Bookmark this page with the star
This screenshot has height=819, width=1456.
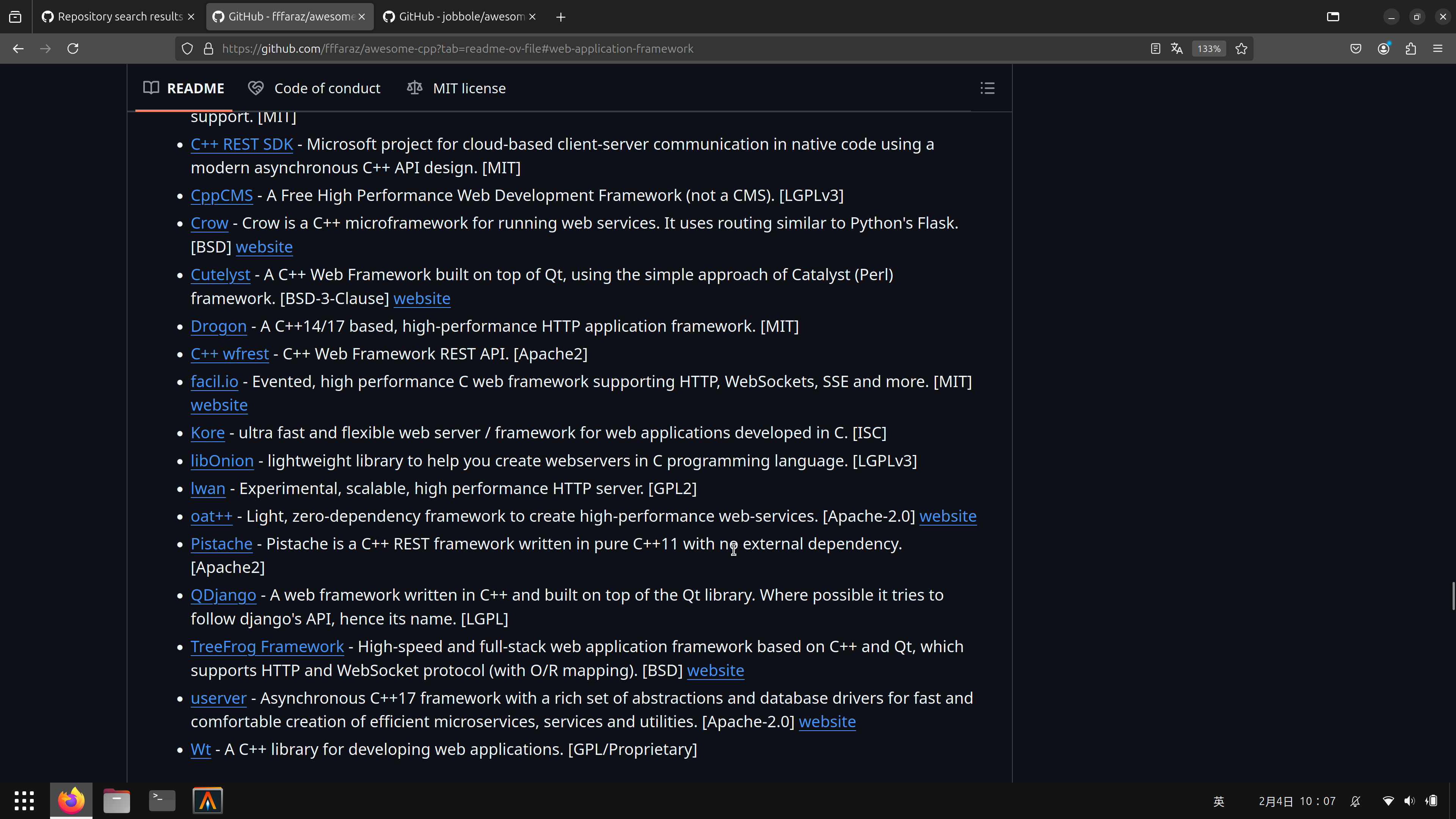pos(1241,49)
